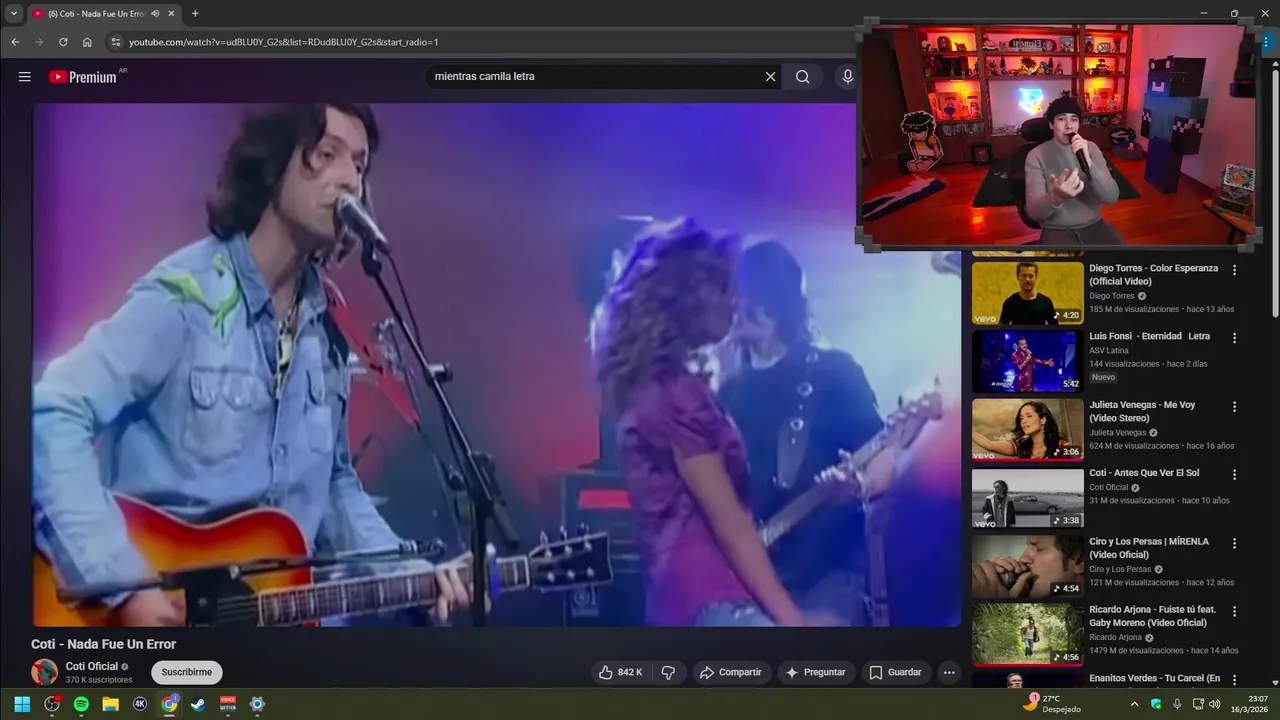1280x720 pixels.
Task: Open title 'Enanitos Verdes - Tu Carcel'
Action: tap(1154, 678)
